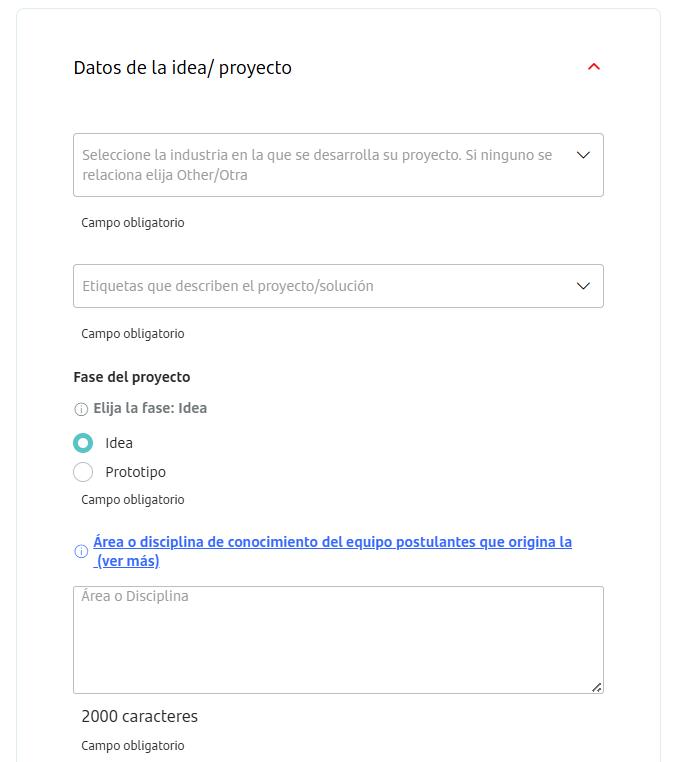680x762 pixels.
Task: Click info icon beside Área o disciplina link
Action: [81, 551]
